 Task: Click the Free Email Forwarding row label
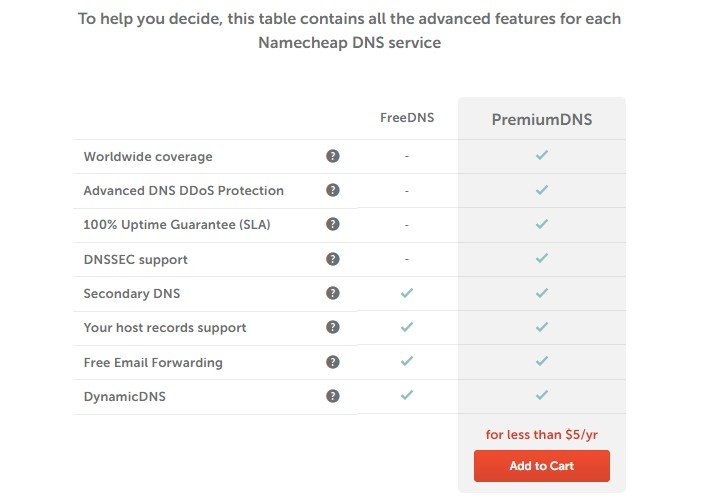coord(153,362)
